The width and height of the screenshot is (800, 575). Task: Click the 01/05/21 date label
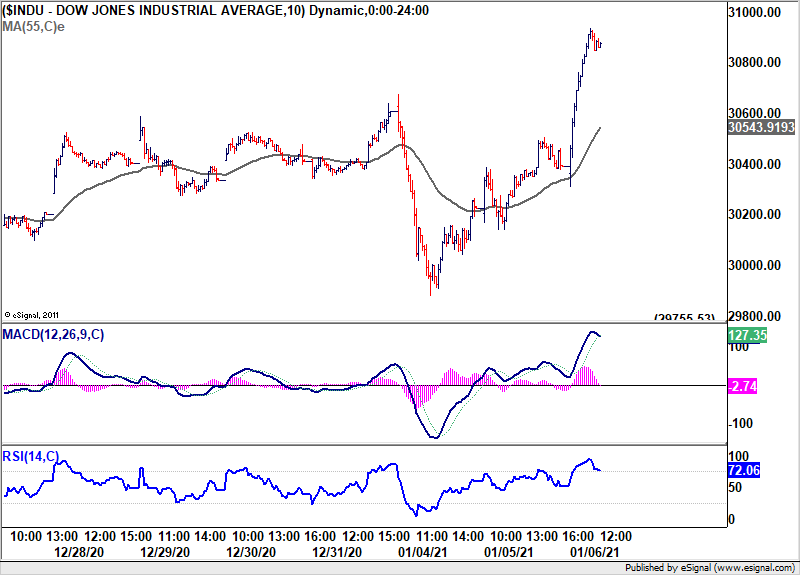pyautogui.click(x=509, y=552)
